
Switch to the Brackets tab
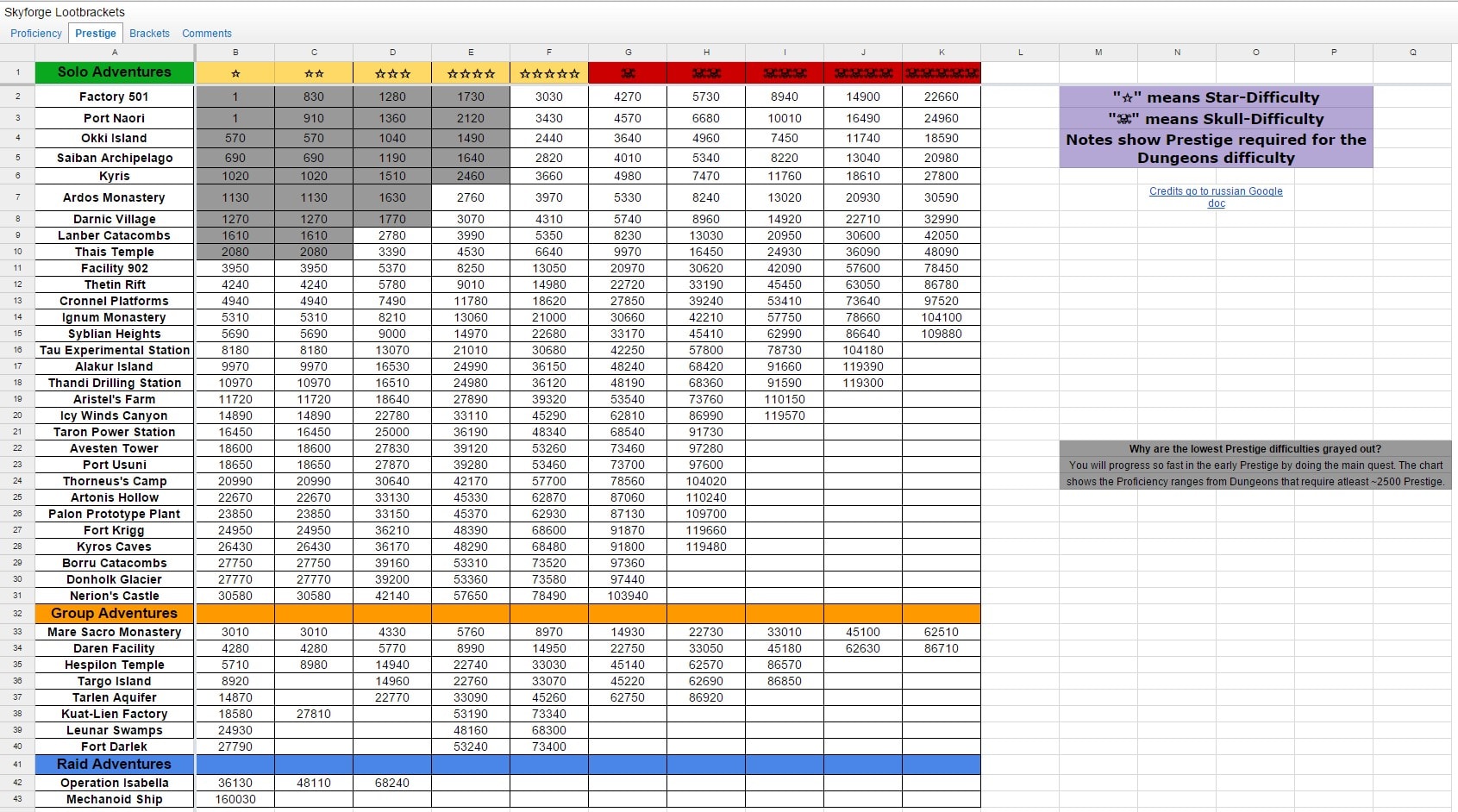click(149, 34)
